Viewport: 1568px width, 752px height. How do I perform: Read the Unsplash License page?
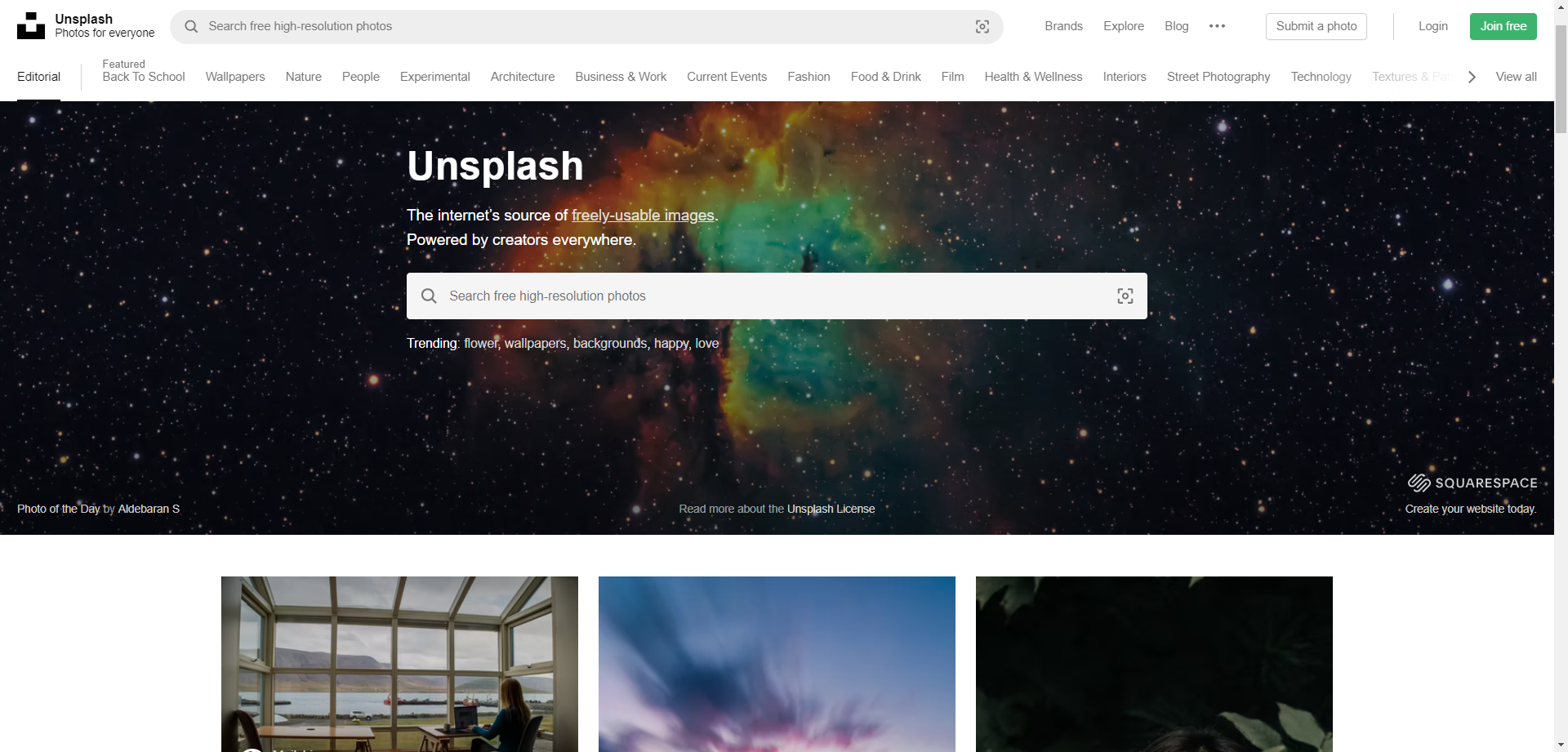[x=831, y=509]
